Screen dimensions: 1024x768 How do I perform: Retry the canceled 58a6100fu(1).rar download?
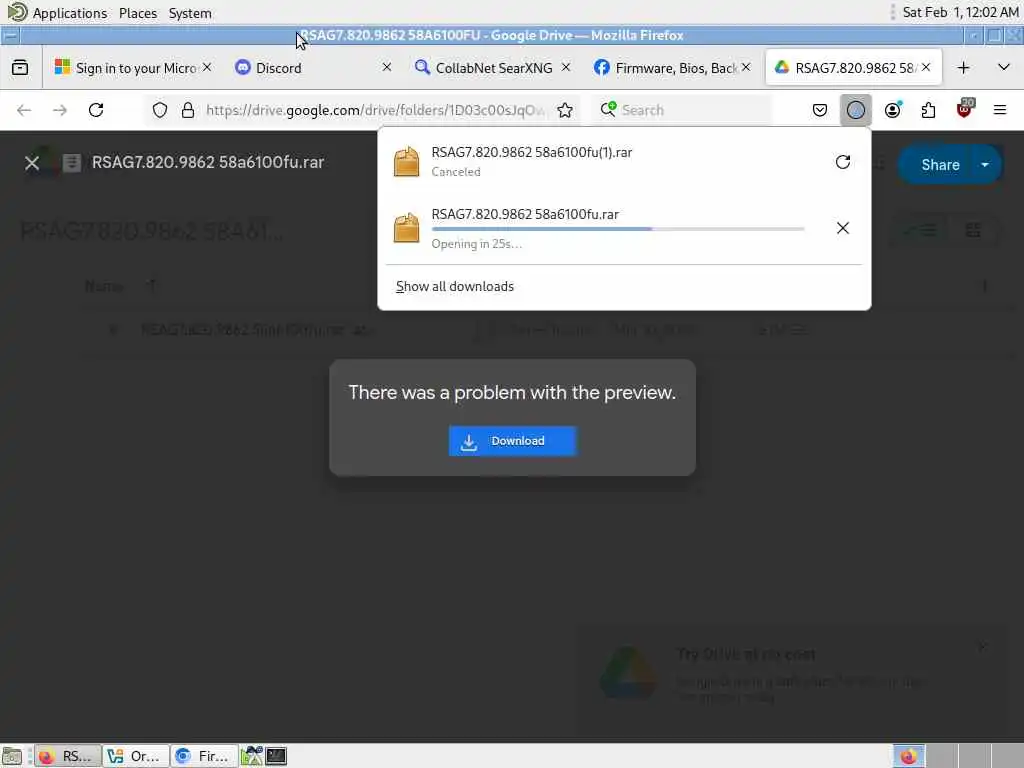[842, 162]
